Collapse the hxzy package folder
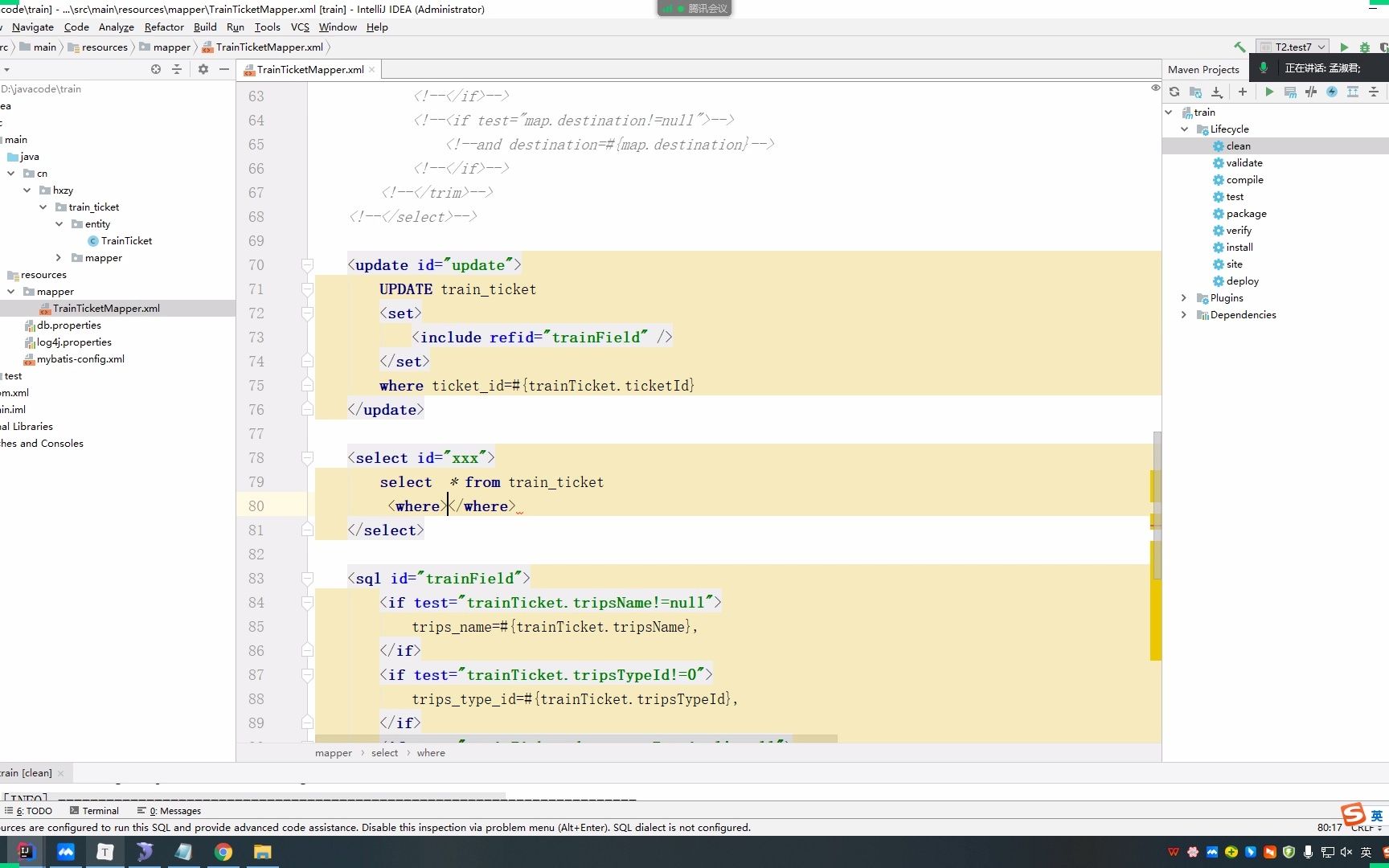Screen dimensions: 1389x868 (x=27, y=190)
